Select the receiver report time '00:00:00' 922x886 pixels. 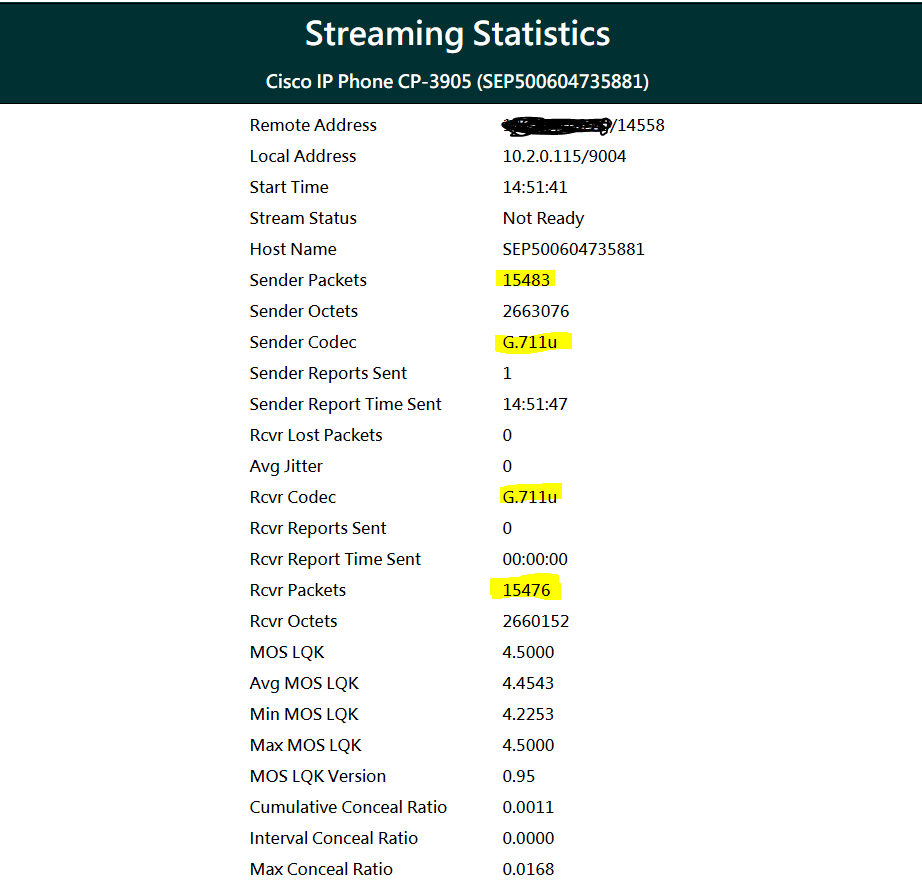click(x=535, y=560)
